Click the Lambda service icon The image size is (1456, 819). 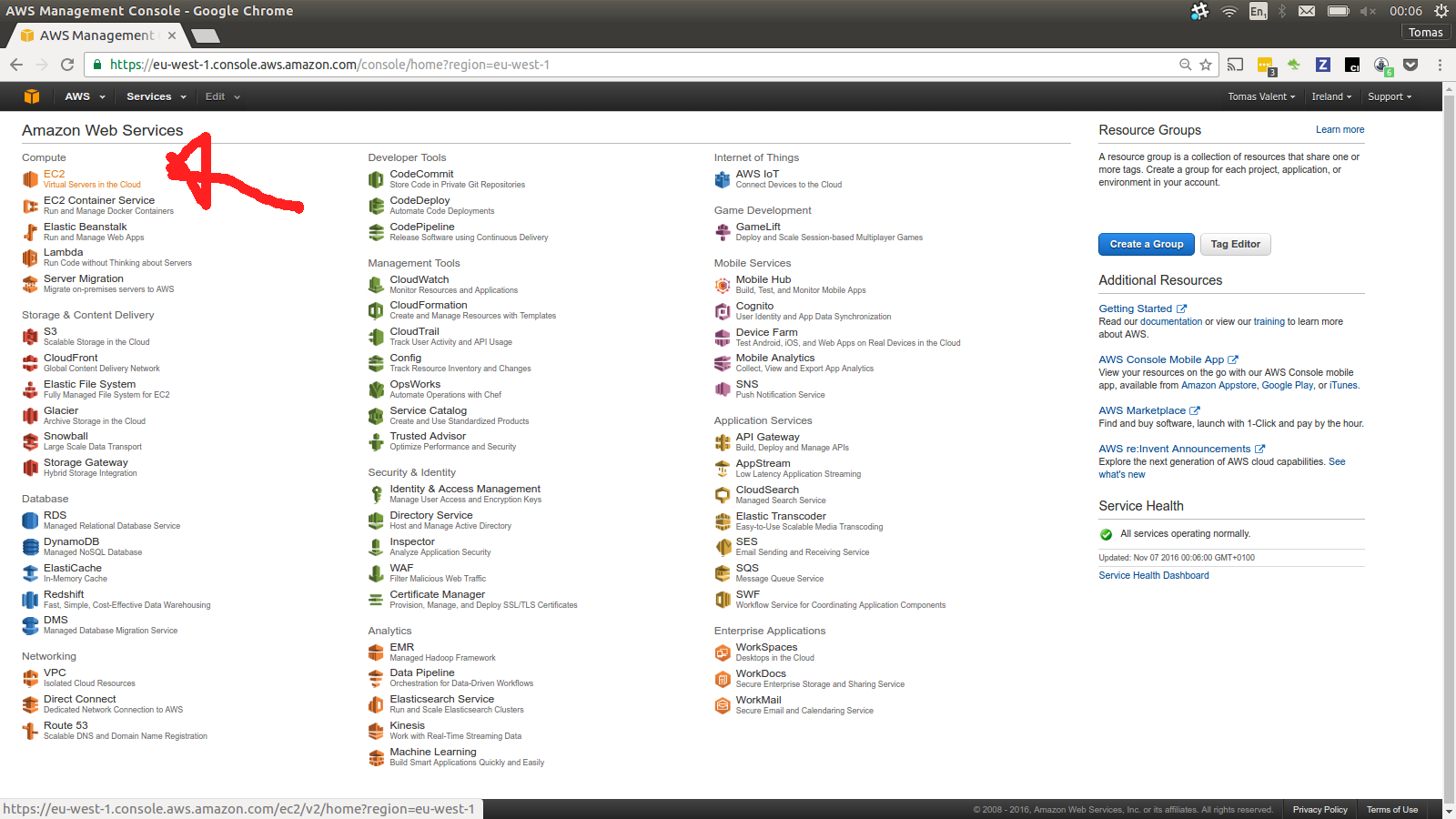click(x=30, y=258)
